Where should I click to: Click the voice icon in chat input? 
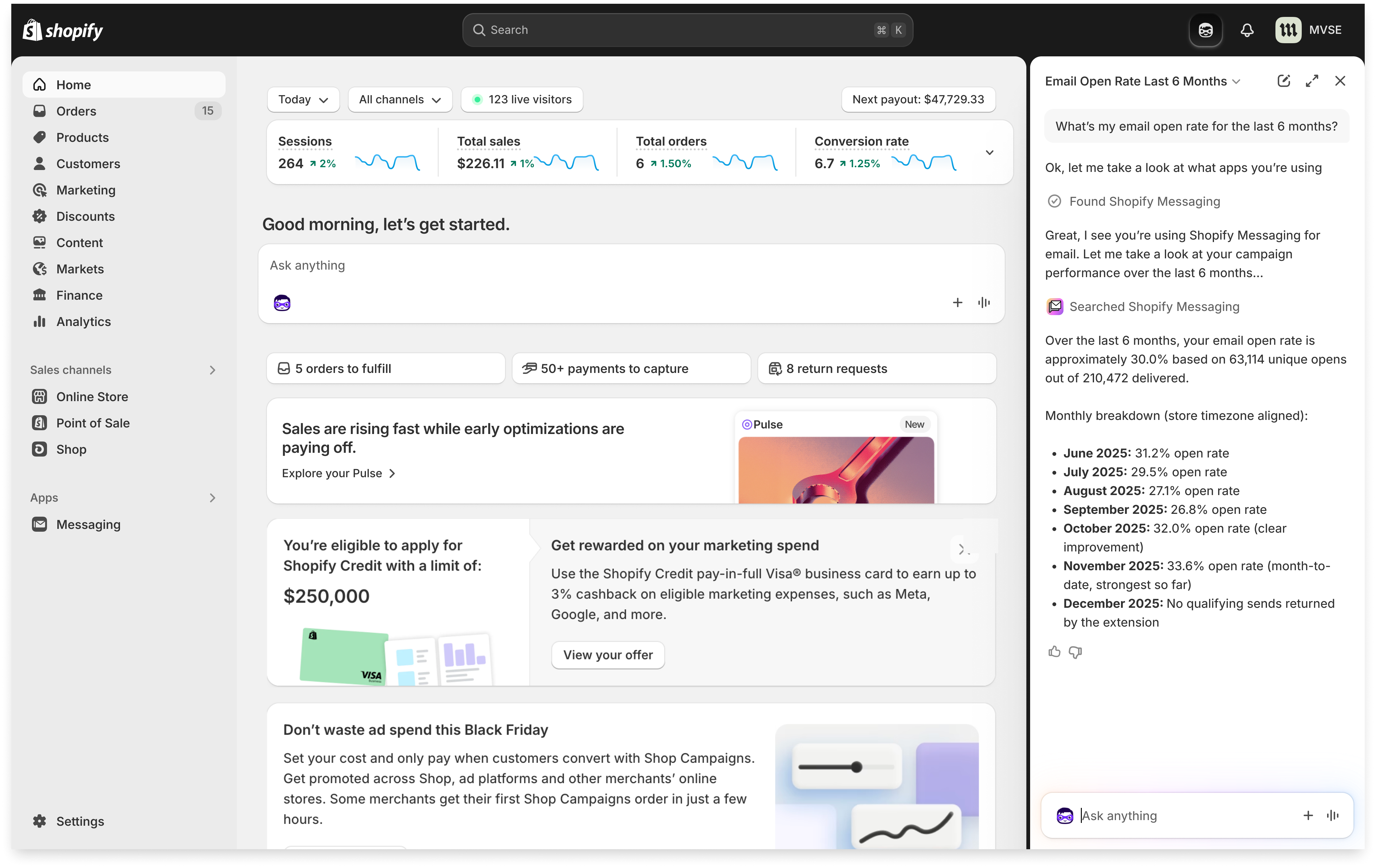click(x=1332, y=815)
